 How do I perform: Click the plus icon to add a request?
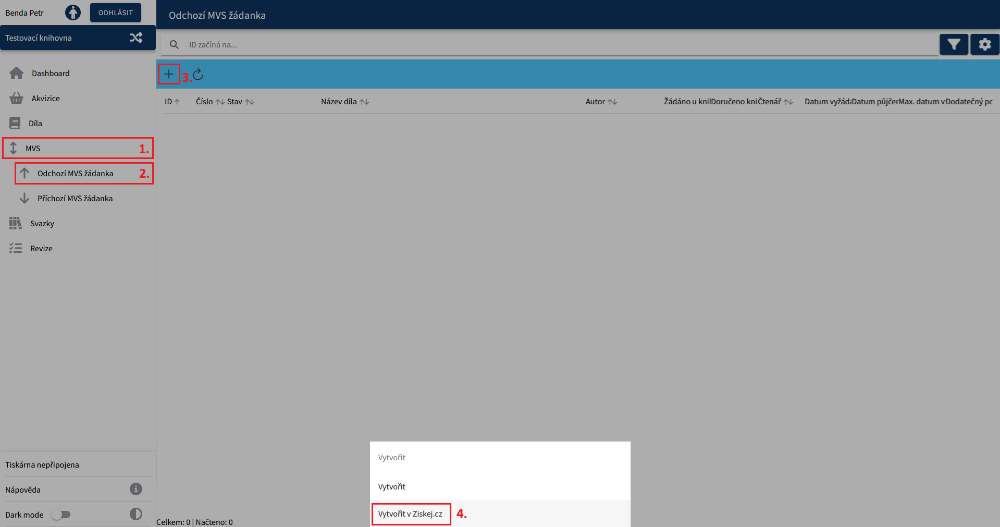pyautogui.click(x=168, y=74)
